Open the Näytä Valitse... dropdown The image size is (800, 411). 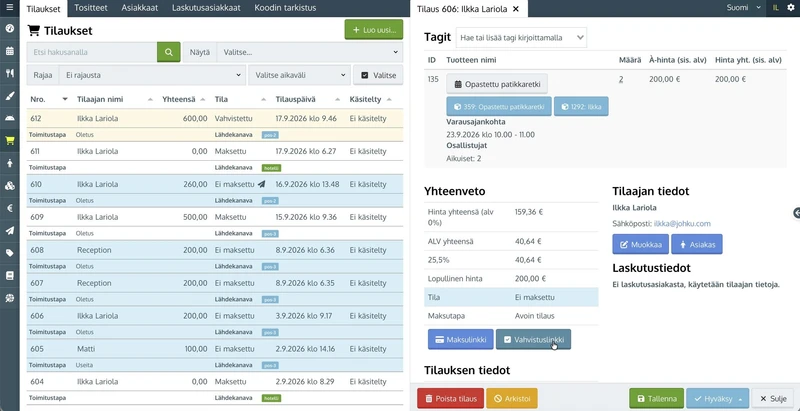[310, 52]
